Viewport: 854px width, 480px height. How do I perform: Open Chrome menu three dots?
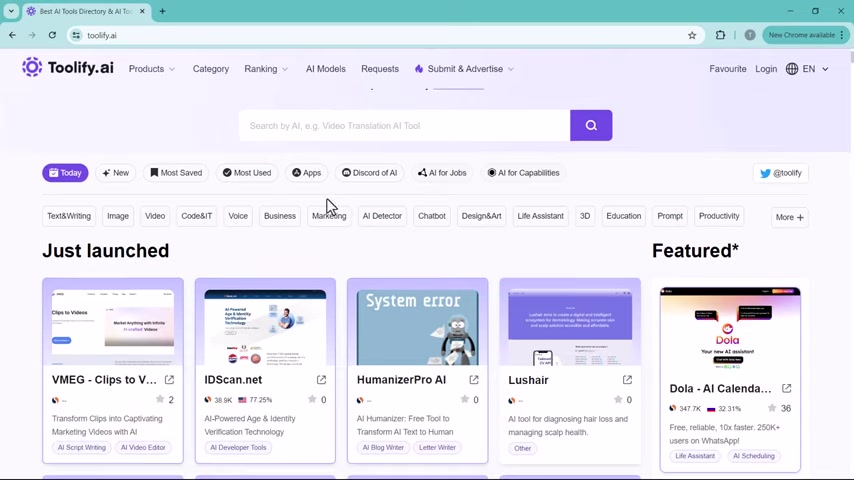tap(842, 35)
